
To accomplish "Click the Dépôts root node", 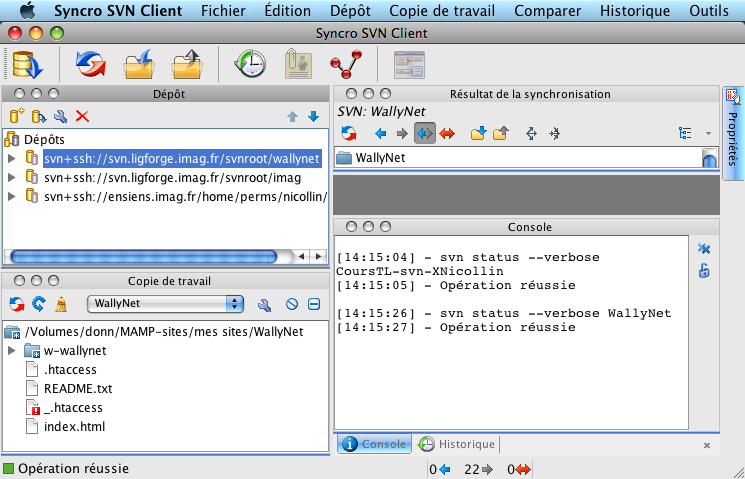I will tap(44, 140).
